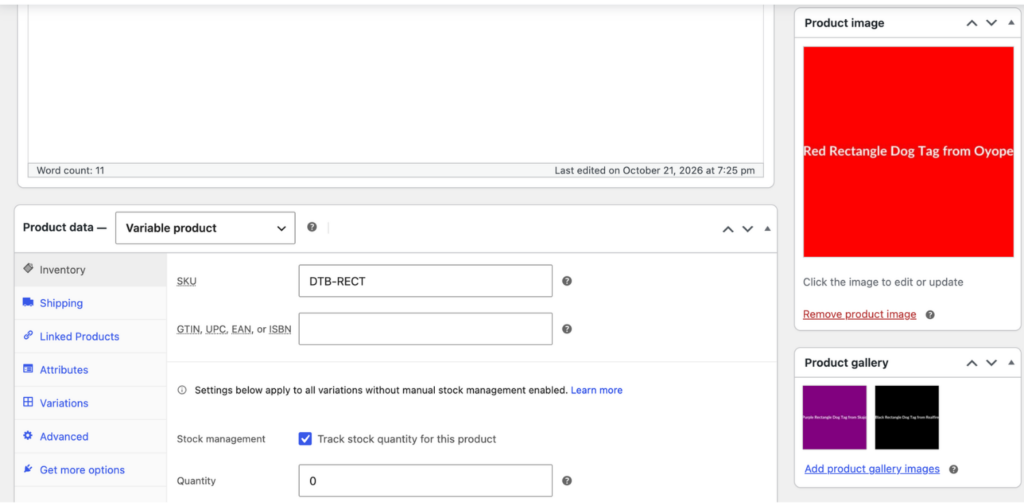Click the Product gallery heading

point(846,362)
